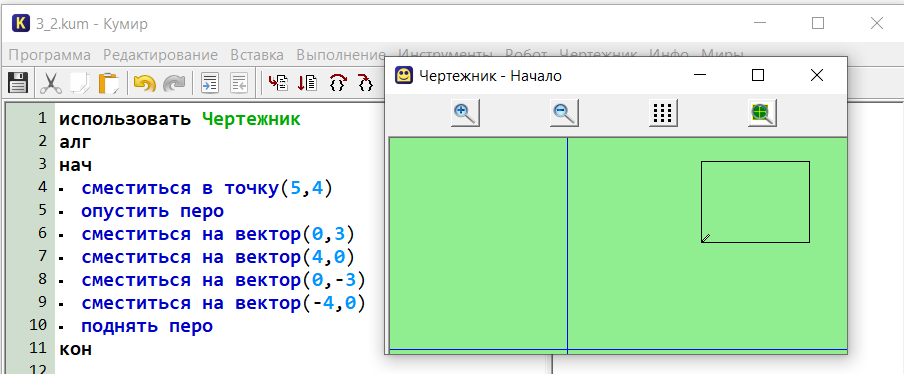Toggle the grid dots in Чертежник window

pos(663,113)
